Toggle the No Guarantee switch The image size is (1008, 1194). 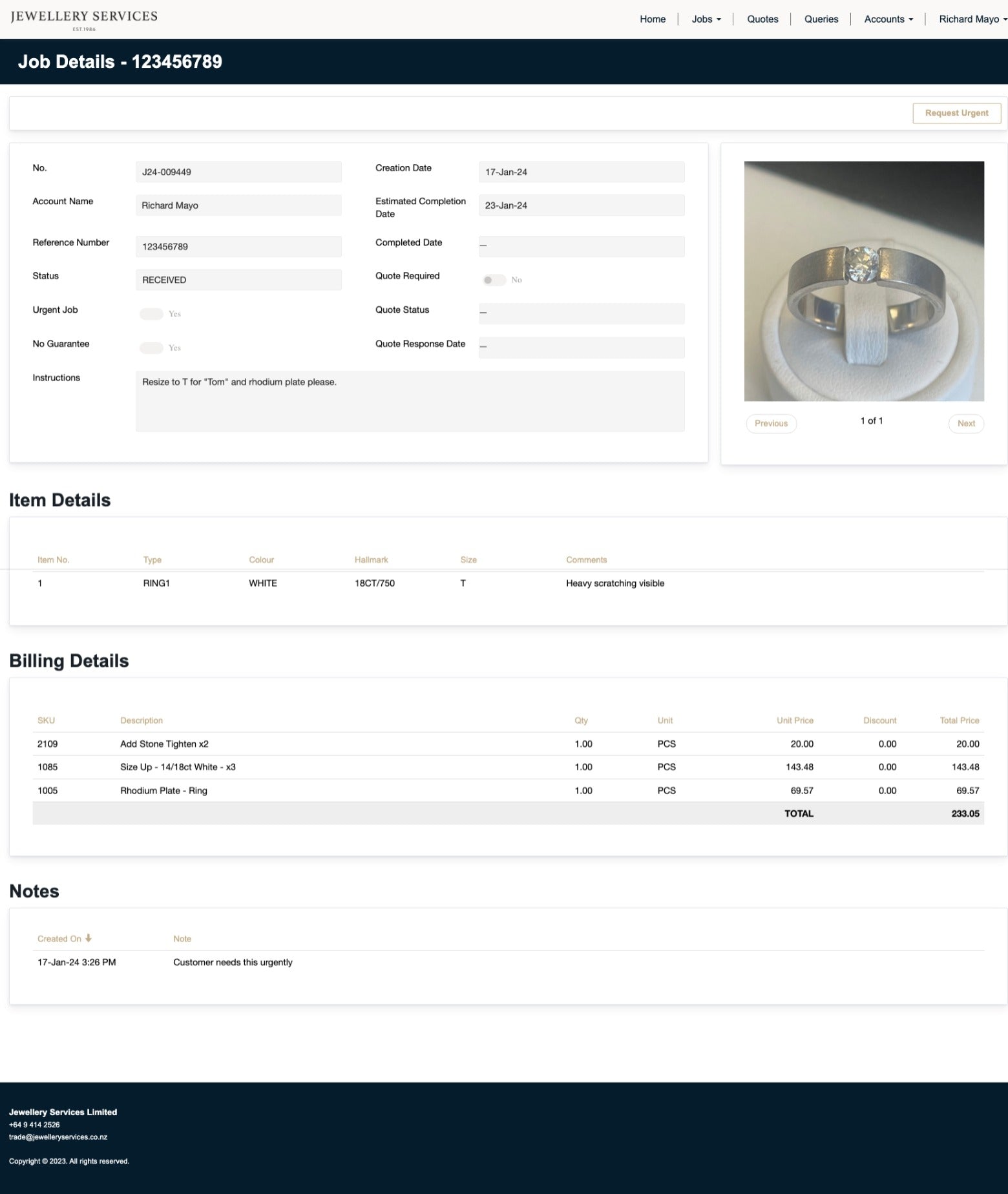tap(151, 348)
